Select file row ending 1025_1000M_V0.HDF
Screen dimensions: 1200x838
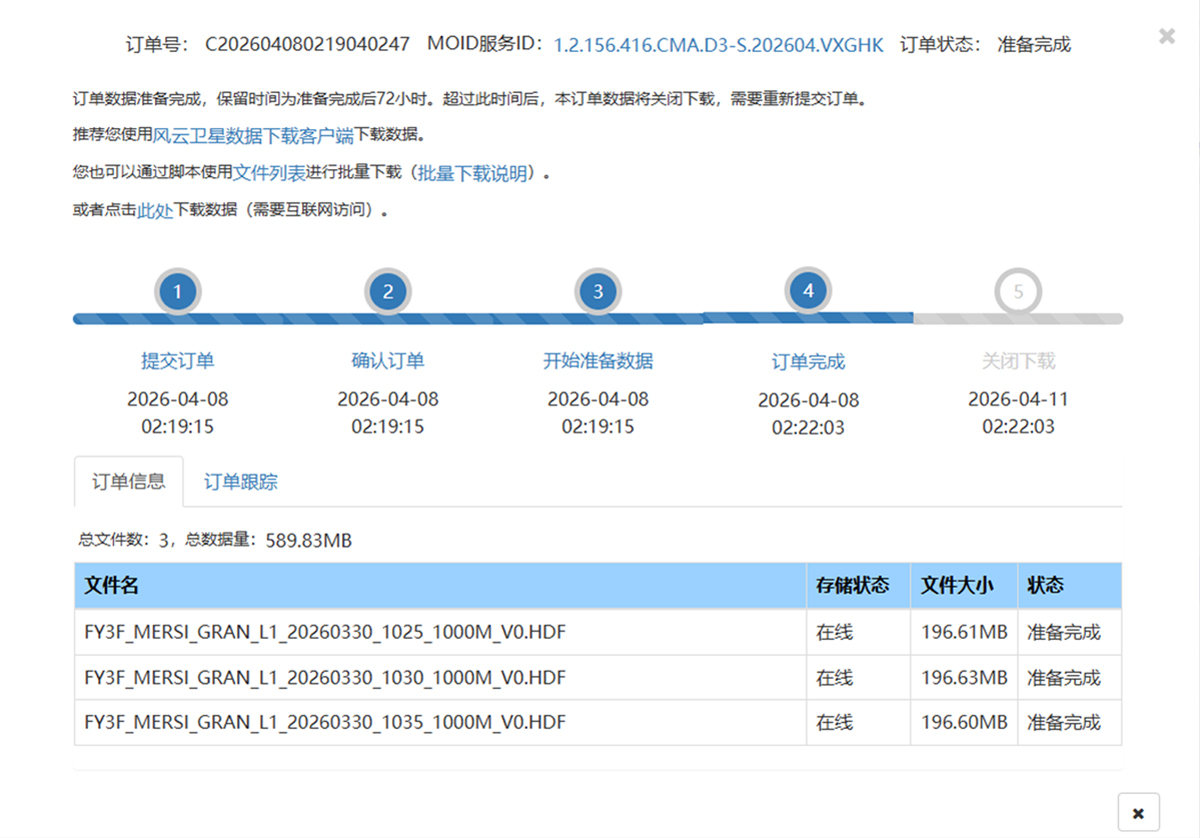(x=598, y=632)
